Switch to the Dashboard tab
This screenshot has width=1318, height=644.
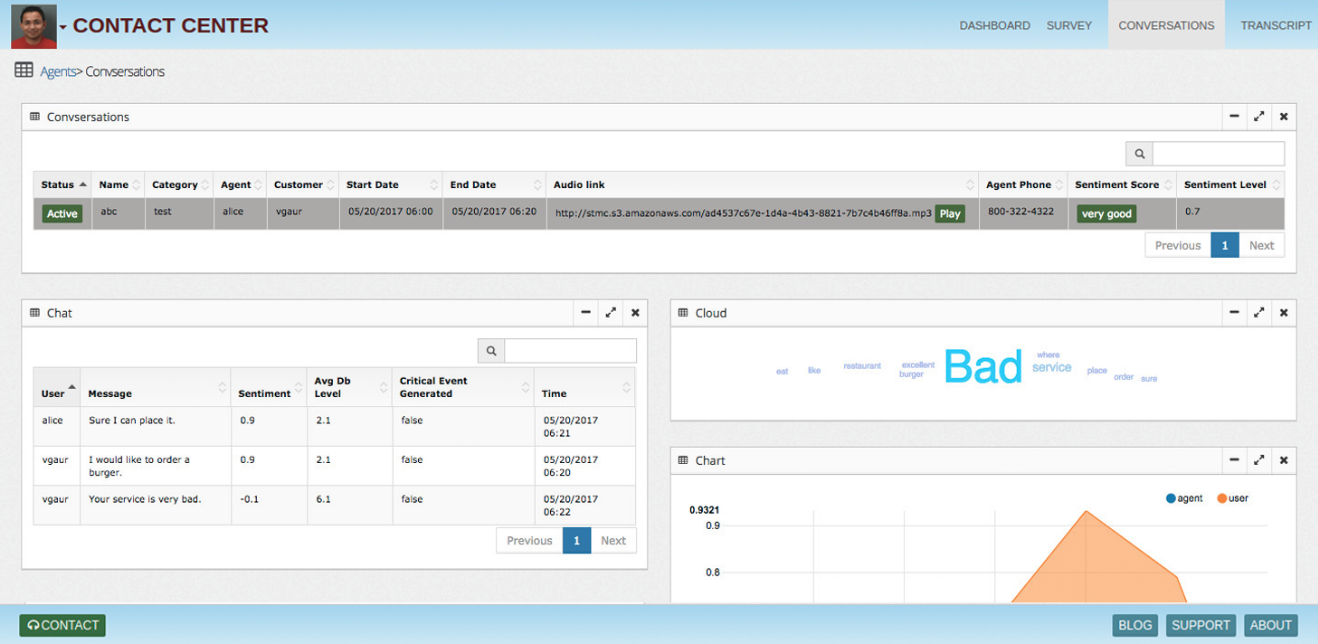[x=994, y=26]
